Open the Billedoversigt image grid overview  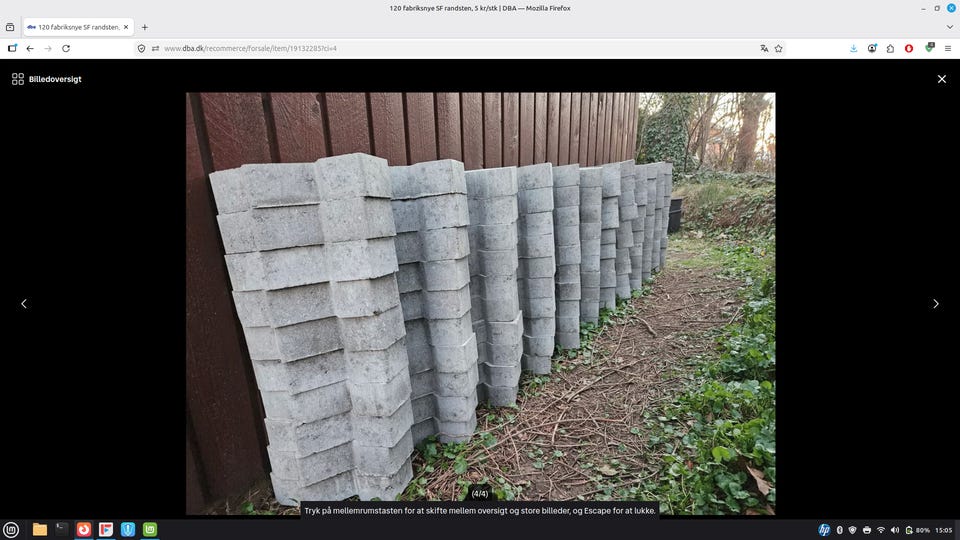[x=47, y=79]
